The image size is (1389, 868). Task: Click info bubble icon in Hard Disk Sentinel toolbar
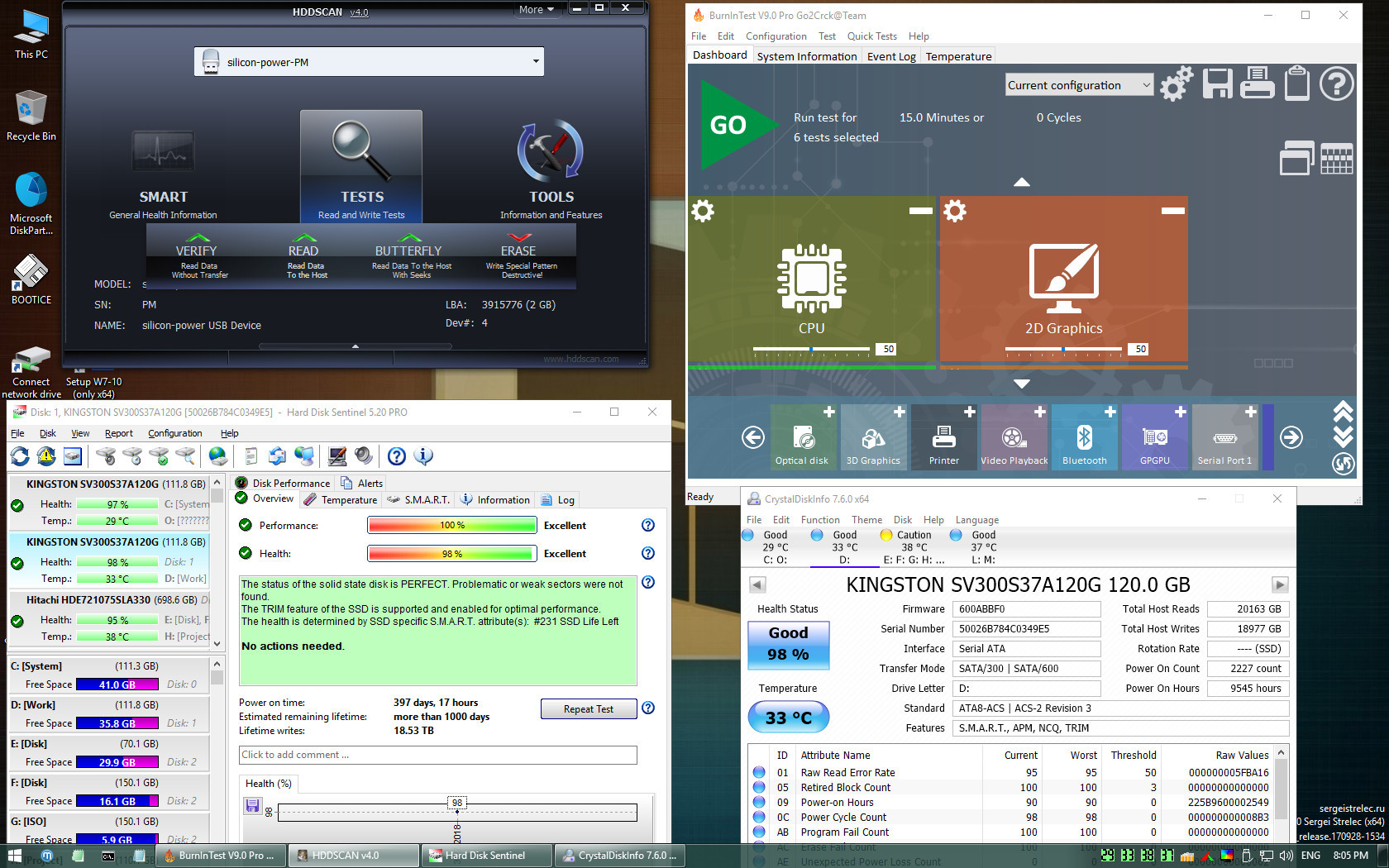[423, 455]
